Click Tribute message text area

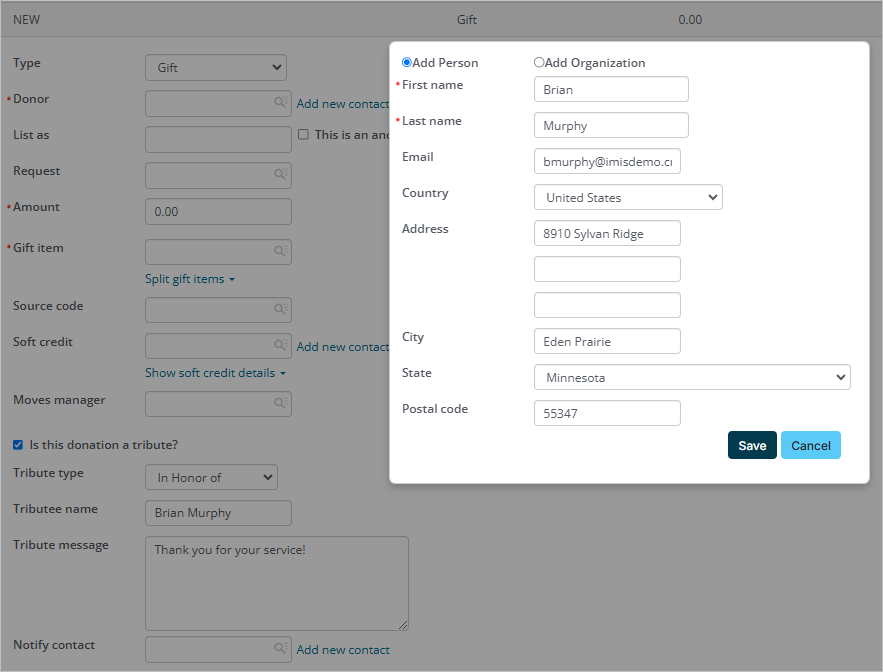tap(277, 584)
